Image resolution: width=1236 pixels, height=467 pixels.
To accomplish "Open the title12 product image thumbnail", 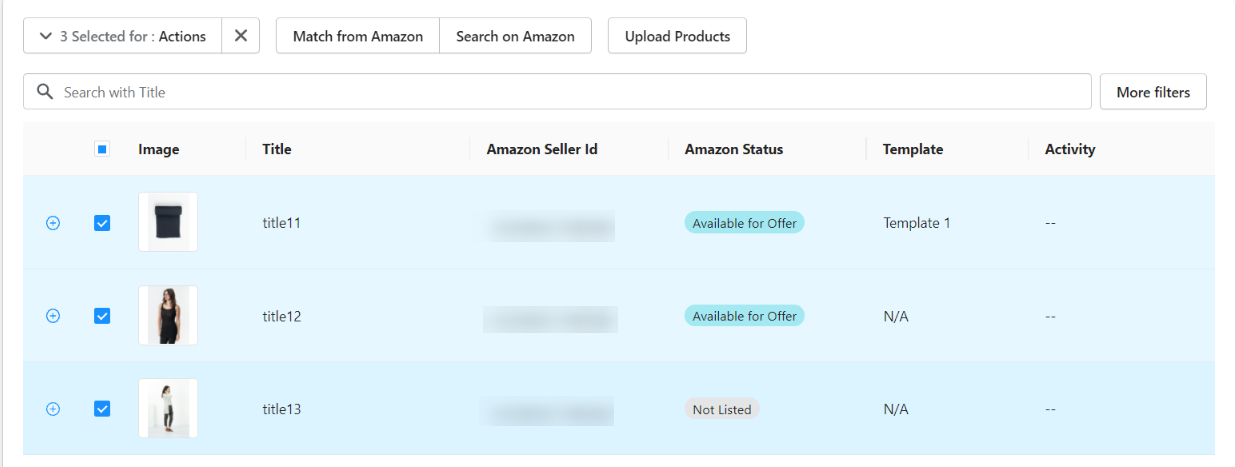I will tap(168, 315).
